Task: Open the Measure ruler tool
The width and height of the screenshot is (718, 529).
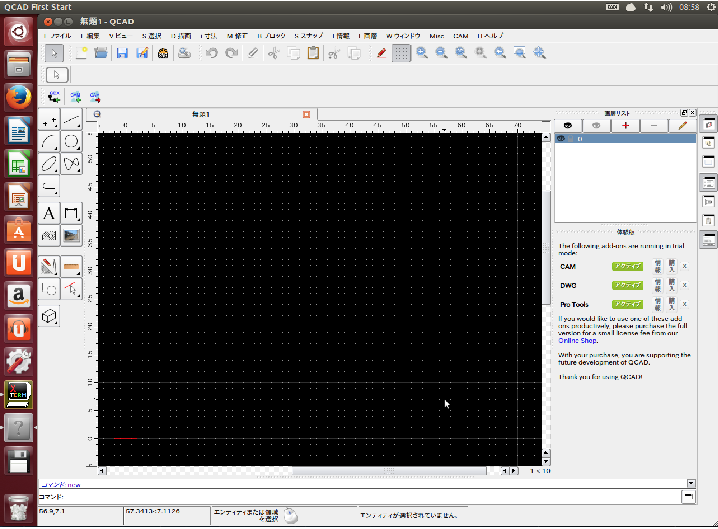Action: 71,267
